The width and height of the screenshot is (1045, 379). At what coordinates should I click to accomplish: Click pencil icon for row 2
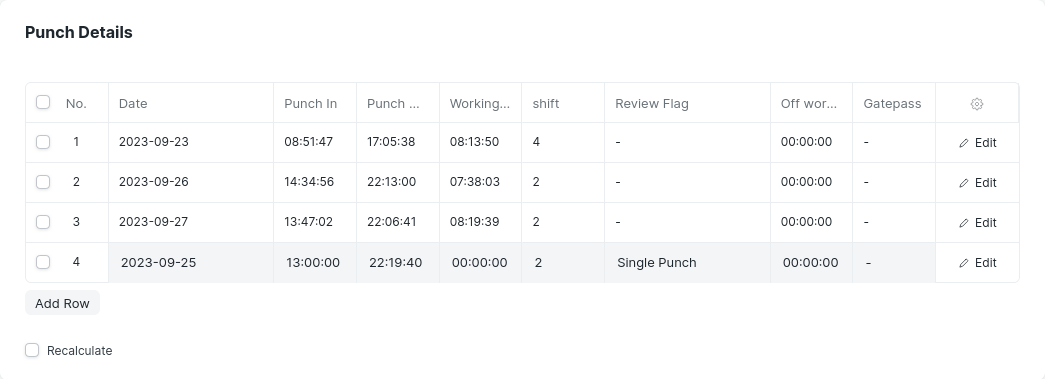coord(964,183)
